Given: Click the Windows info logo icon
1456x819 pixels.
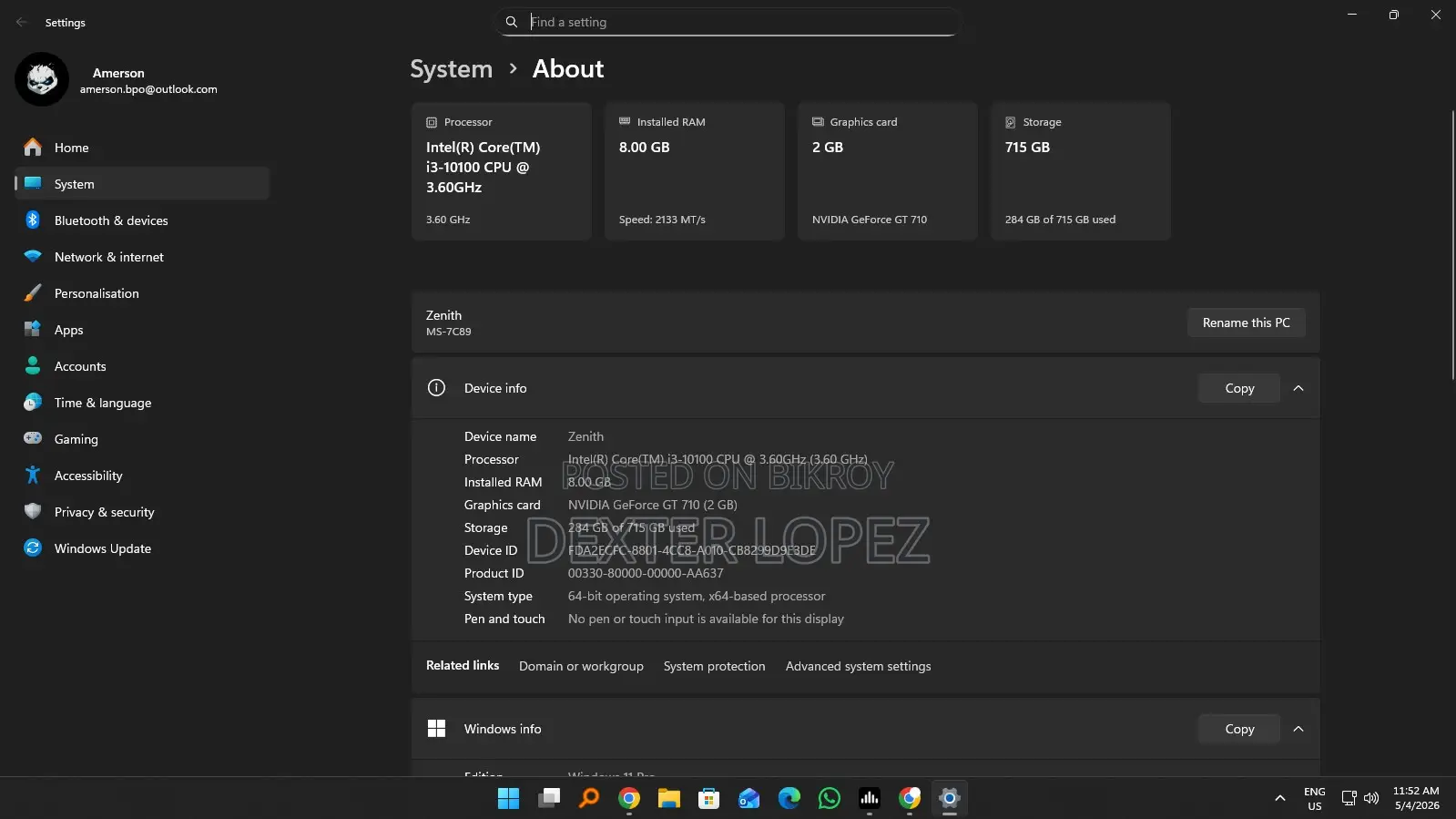Looking at the screenshot, I should 436,729.
